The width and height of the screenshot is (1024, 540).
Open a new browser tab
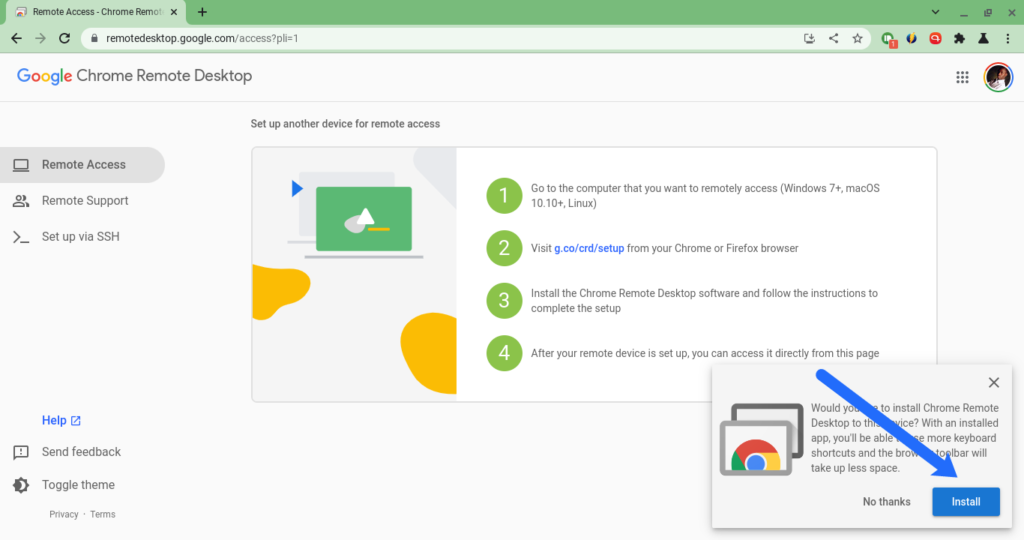point(202,12)
